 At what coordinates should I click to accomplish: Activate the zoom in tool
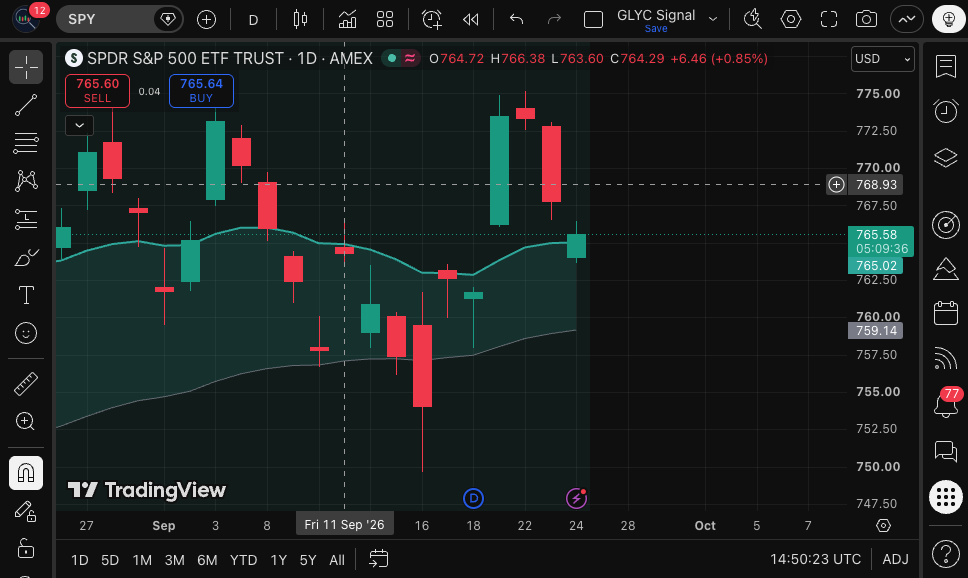[x=26, y=422]
